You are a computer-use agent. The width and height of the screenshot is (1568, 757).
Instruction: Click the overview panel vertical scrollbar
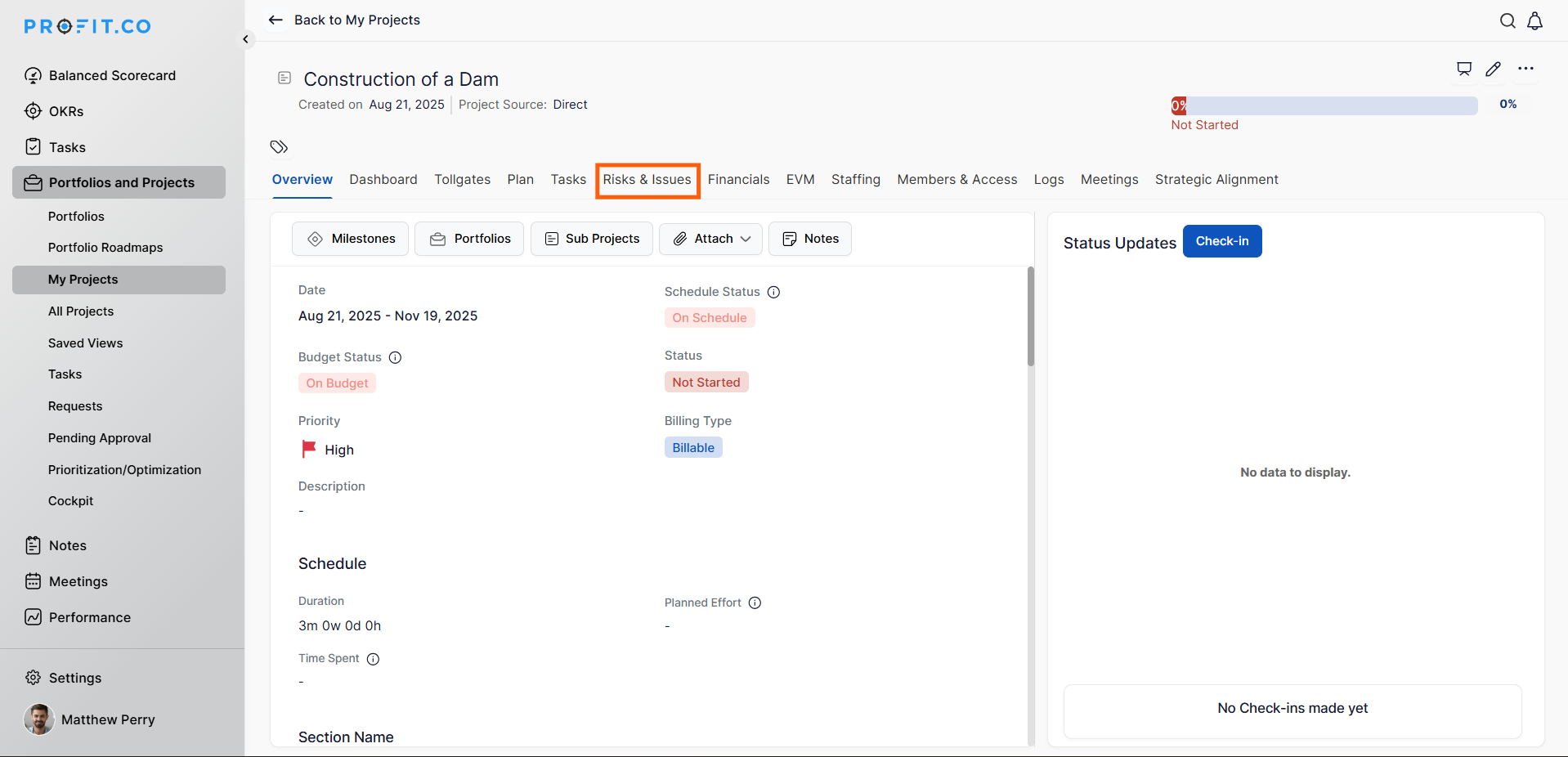1030,317
